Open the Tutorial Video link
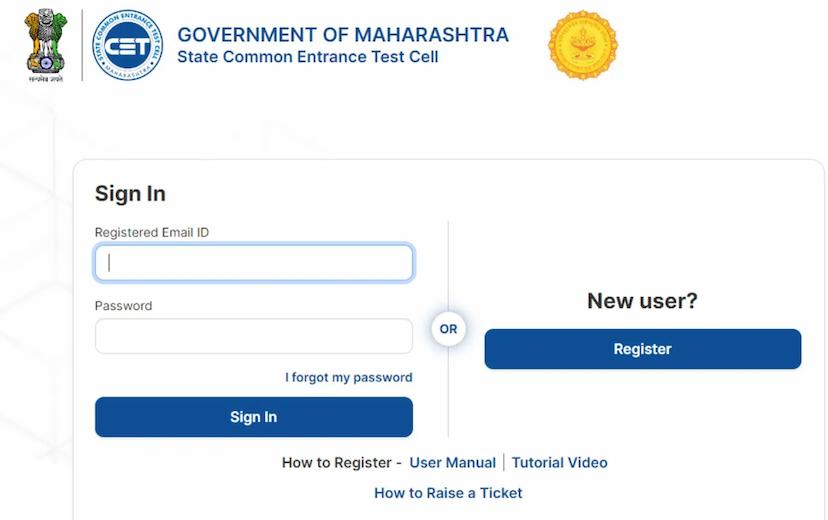This screenshot has height=520, width=828. (559, 463)
